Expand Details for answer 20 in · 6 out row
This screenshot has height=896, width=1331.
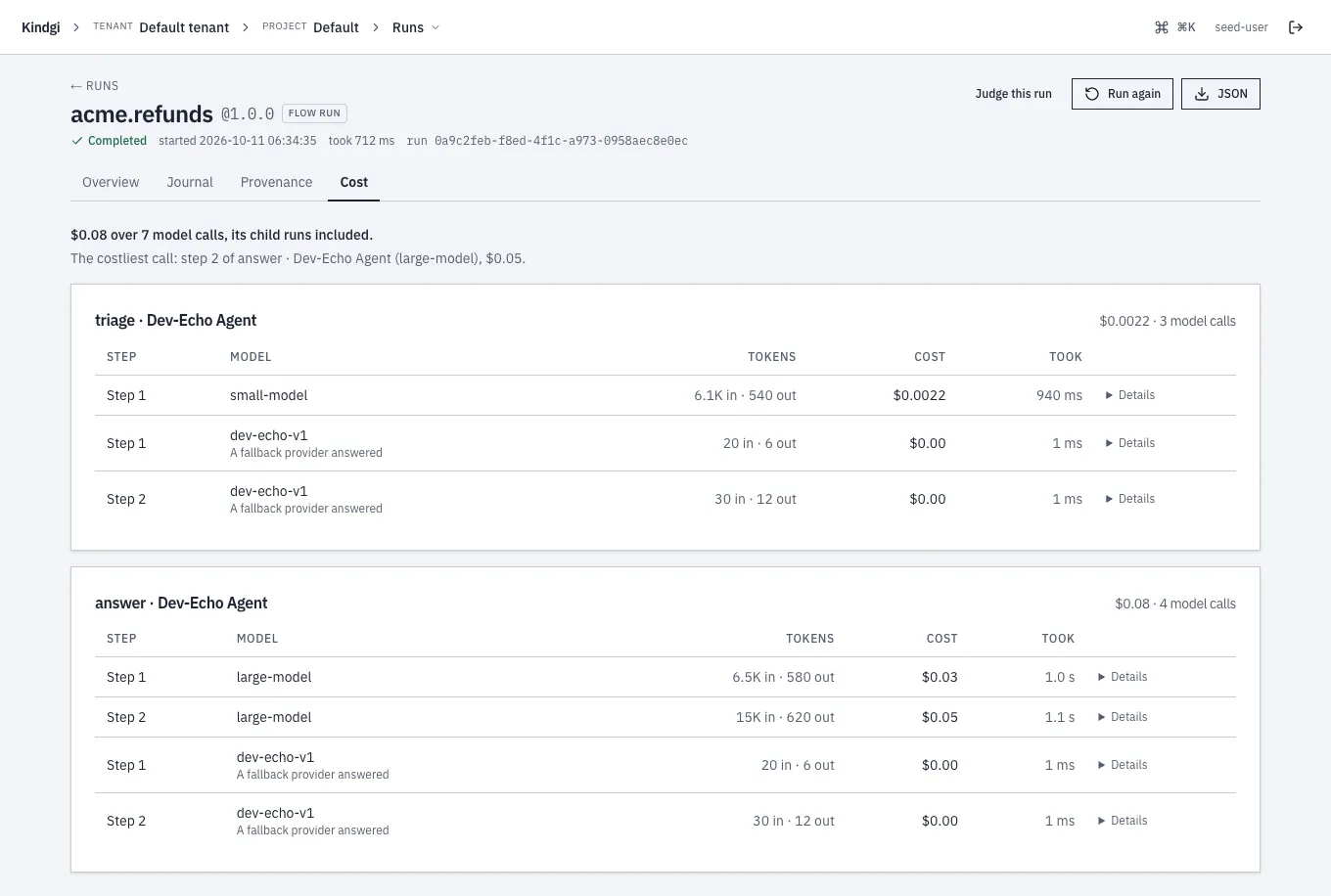[x=1123, y=765]
